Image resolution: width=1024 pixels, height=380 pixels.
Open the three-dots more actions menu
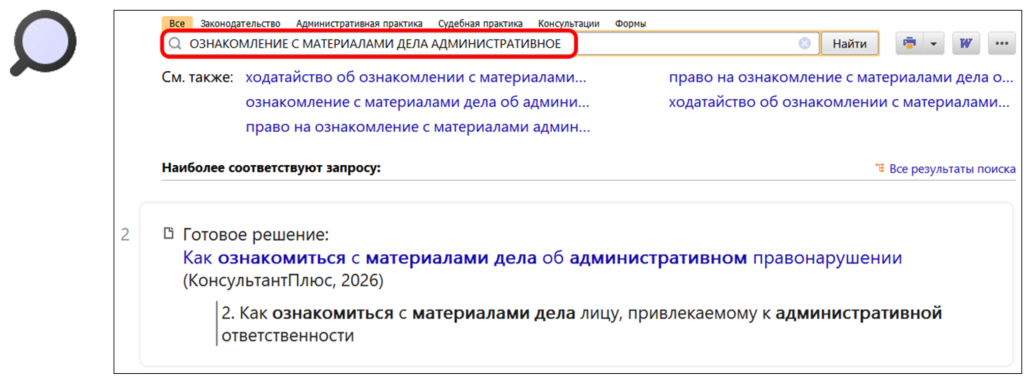point(1001,44)
